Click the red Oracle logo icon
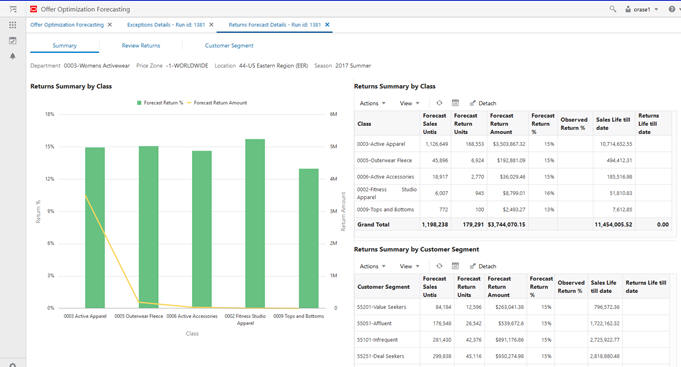Image resolution: width=681 pixels, height=367 pixels. [33, 9]
